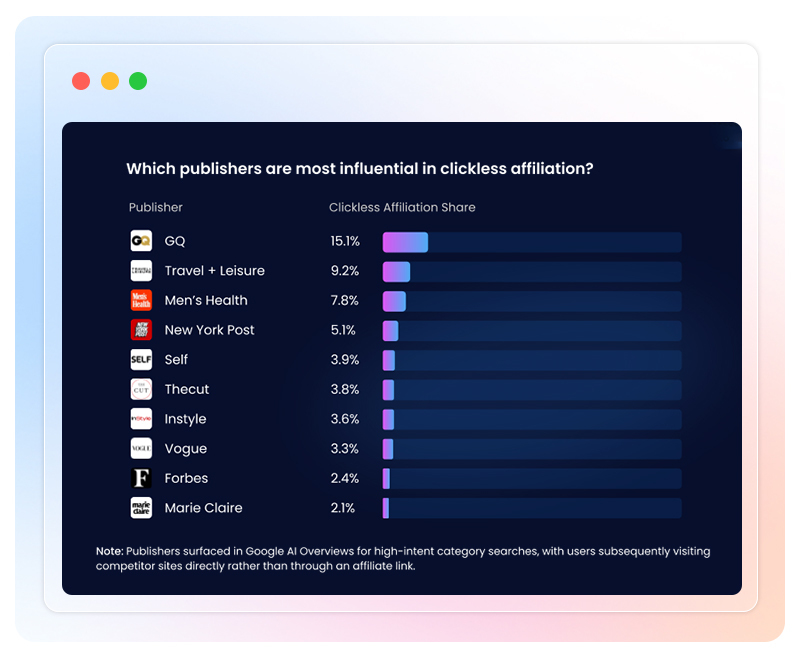
Task: Select the Men's Health logo icon
Action: (x=141, y=300)
